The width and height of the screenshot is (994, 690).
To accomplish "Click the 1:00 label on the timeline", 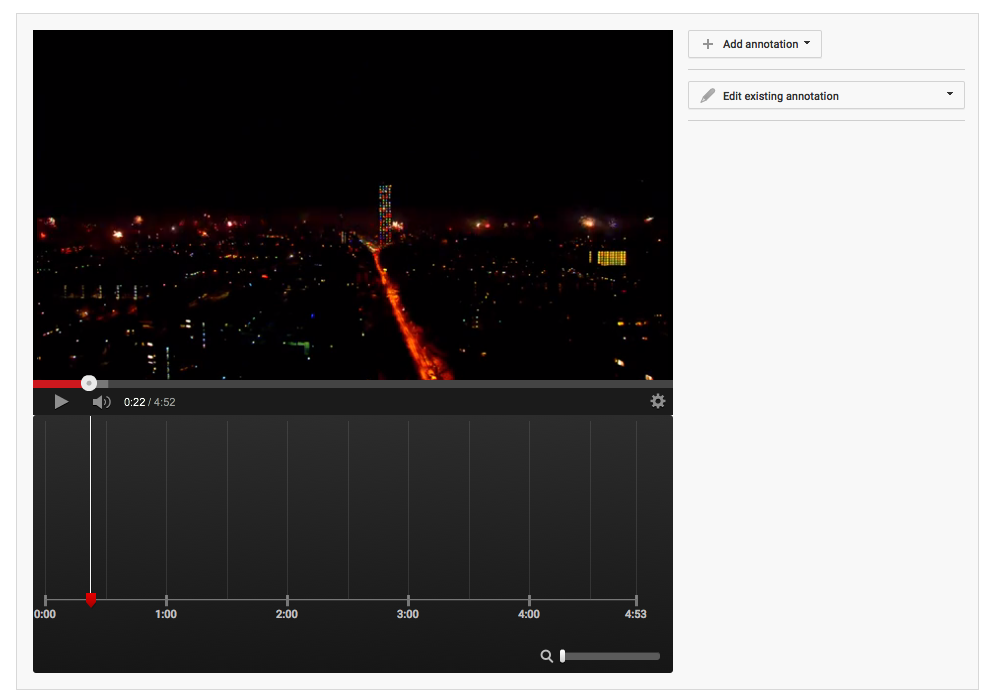I will pos(166,614).
